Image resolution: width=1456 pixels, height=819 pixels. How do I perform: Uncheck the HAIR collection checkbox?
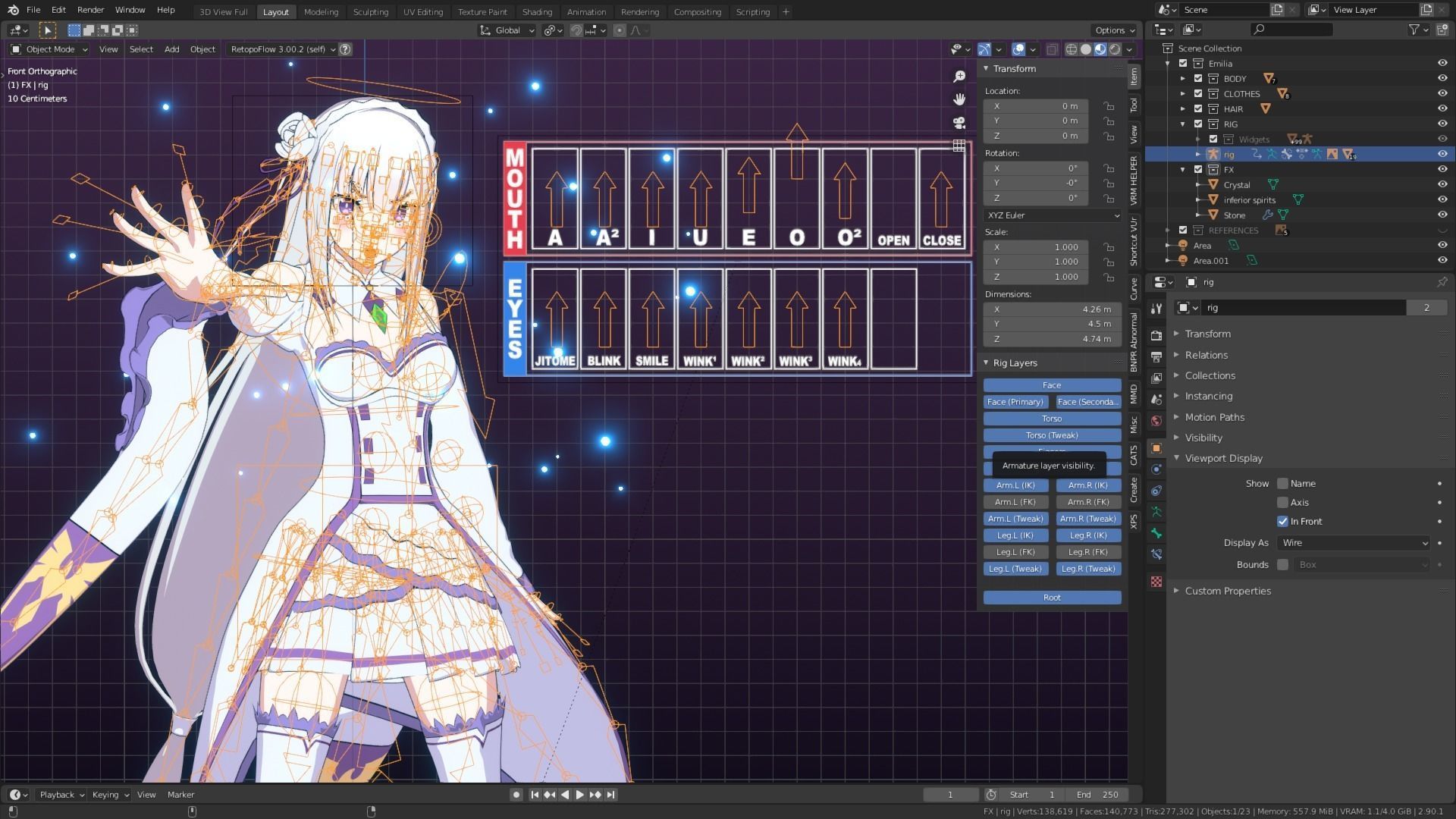pos(1198,108)
